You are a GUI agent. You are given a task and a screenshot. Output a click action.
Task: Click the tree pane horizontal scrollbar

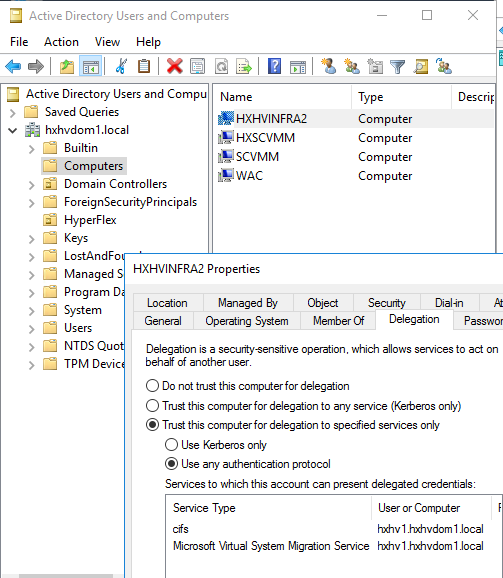(x=66, y=575)
